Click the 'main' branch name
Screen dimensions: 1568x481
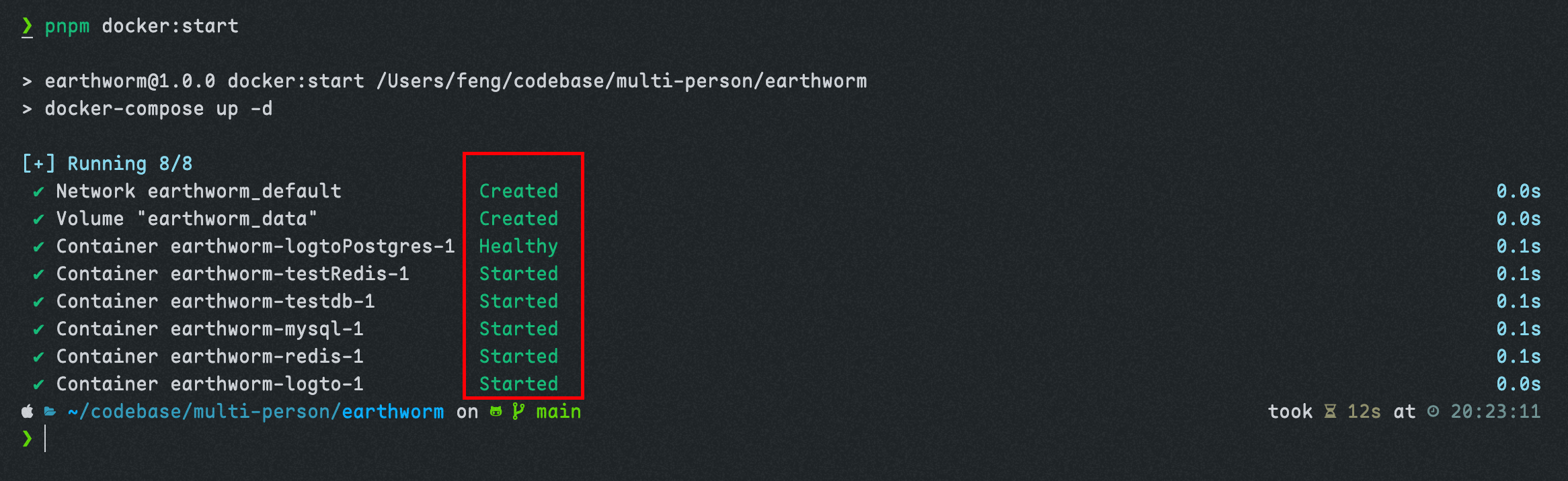coord(558,411)
